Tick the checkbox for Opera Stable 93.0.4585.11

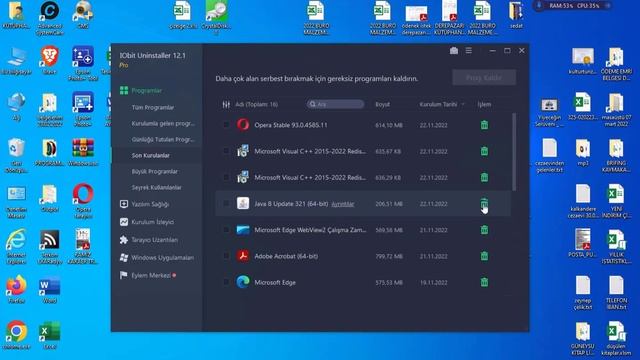(x=226, y=125)
